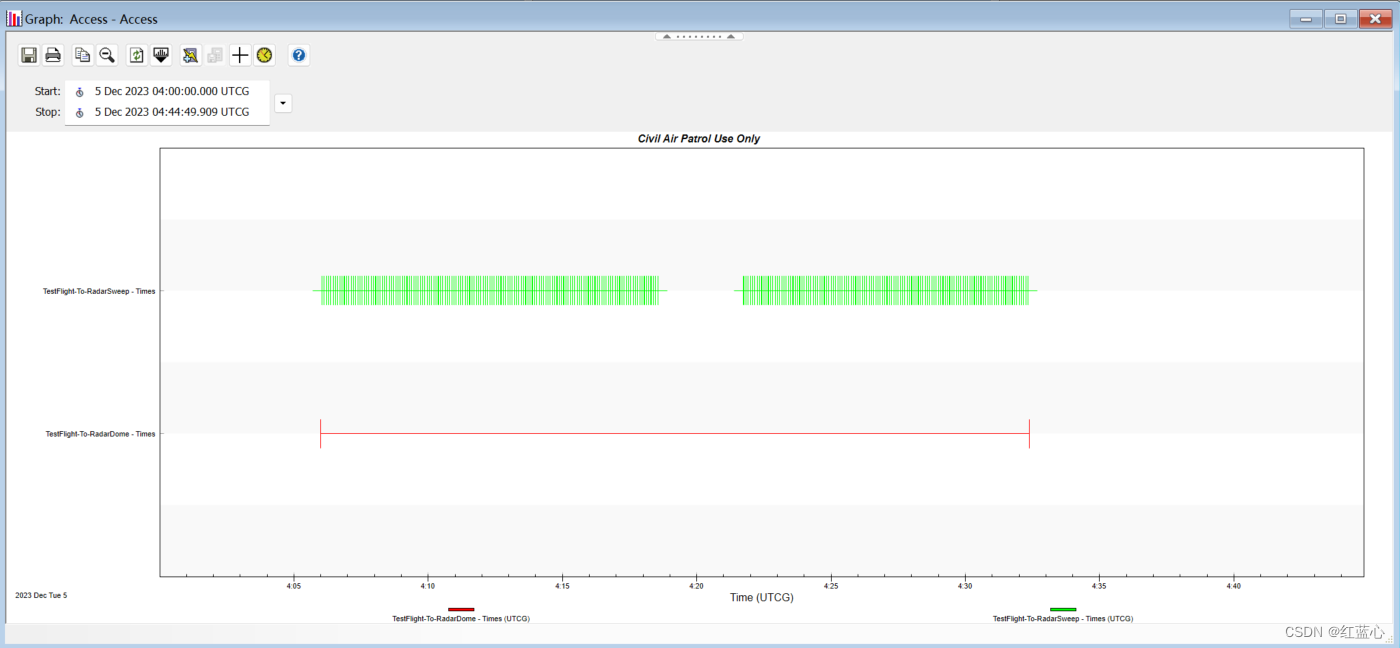This screenshot has height=648, width=1400.
Task: Maximize the Graph window
Action: pos(1339,19)
